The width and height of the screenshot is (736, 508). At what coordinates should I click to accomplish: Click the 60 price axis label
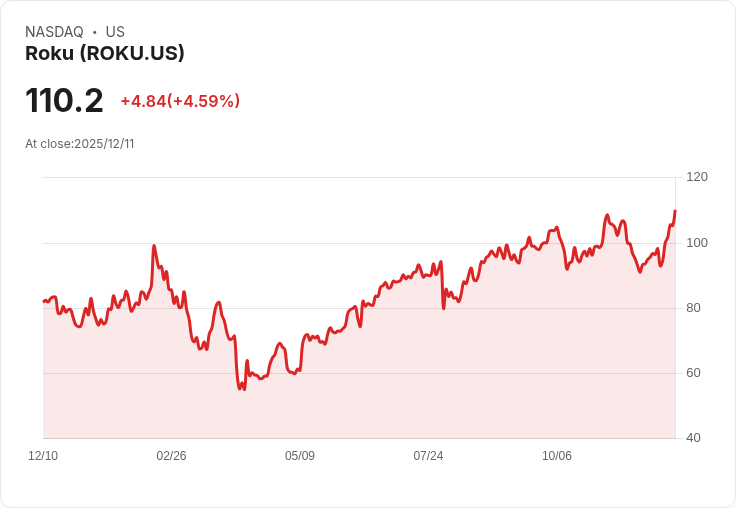[x=693, y=373]
